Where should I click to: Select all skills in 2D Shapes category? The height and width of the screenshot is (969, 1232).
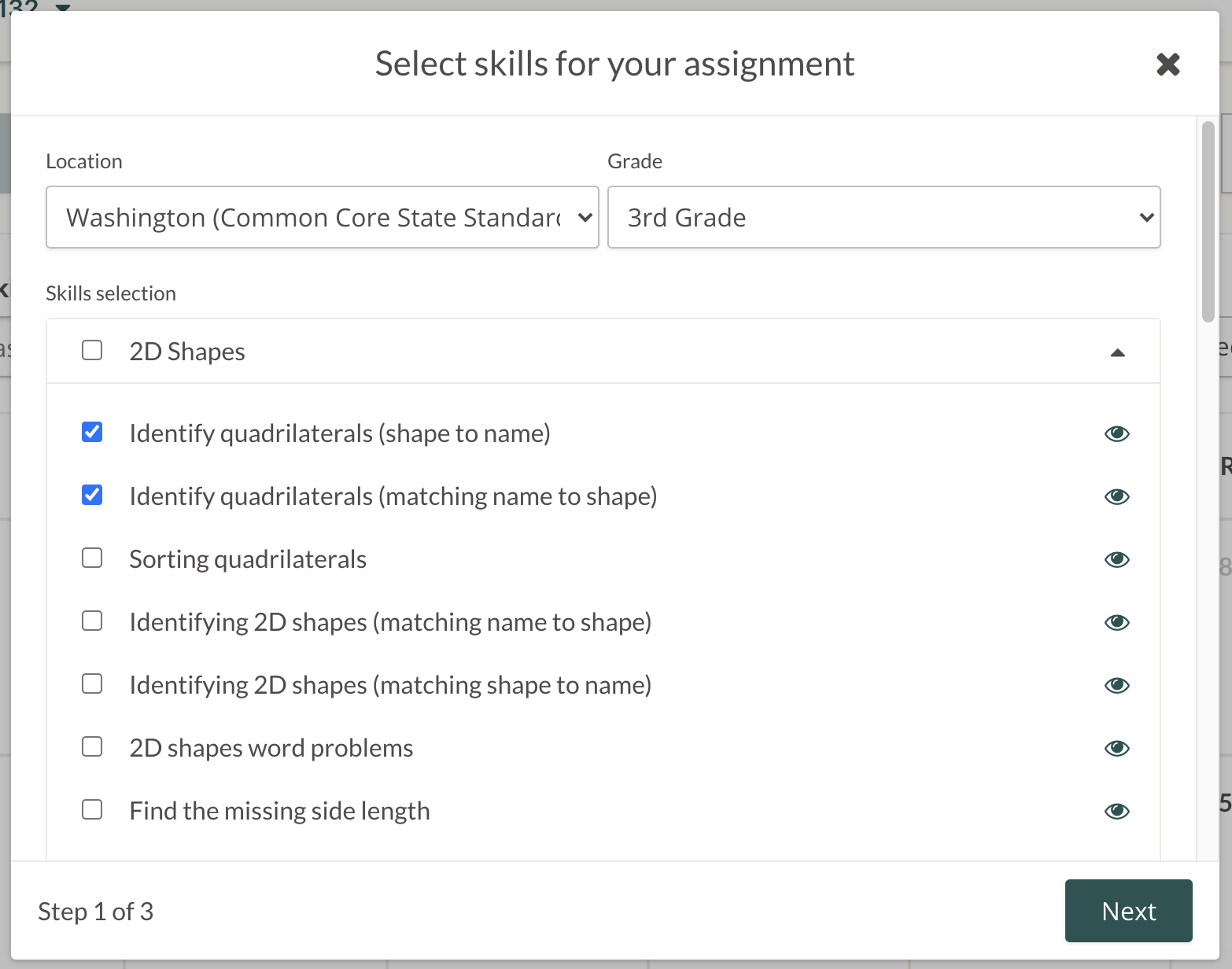92,350
